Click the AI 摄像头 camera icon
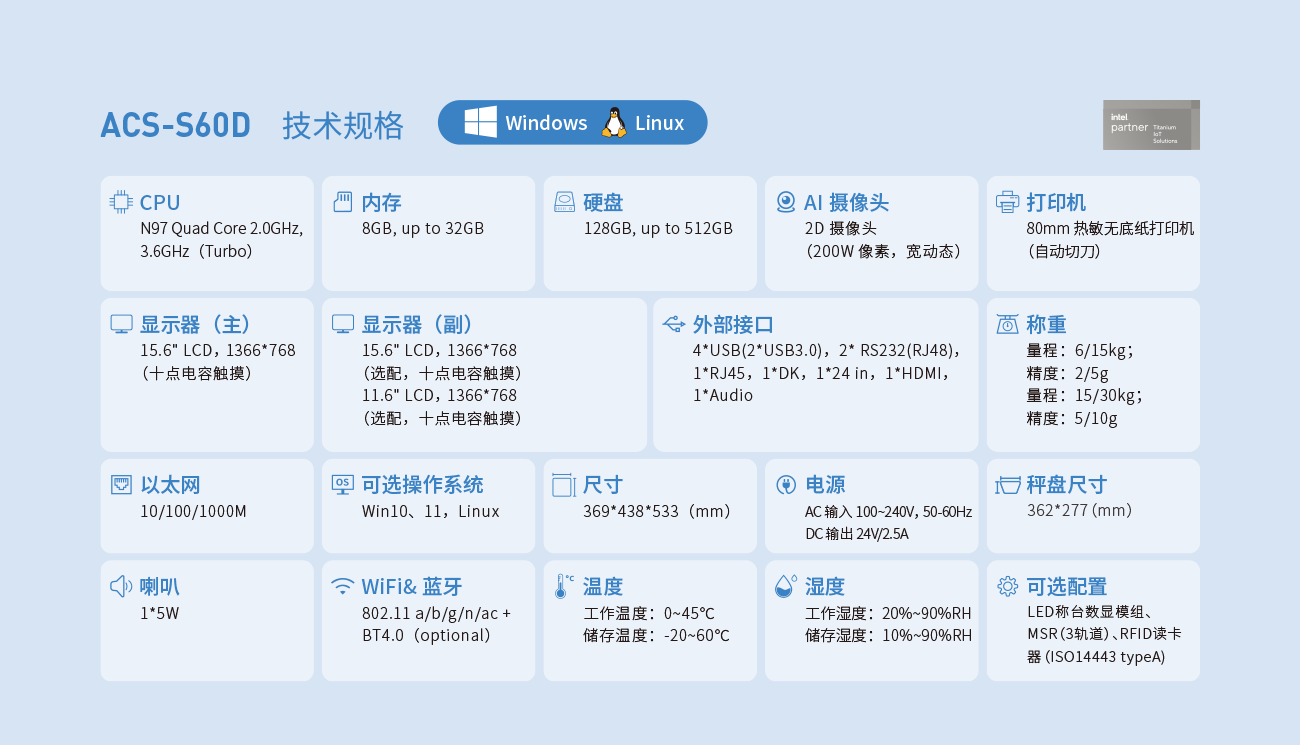The width and height of the screenshot is (1300, 745). (x=786, y=201)
